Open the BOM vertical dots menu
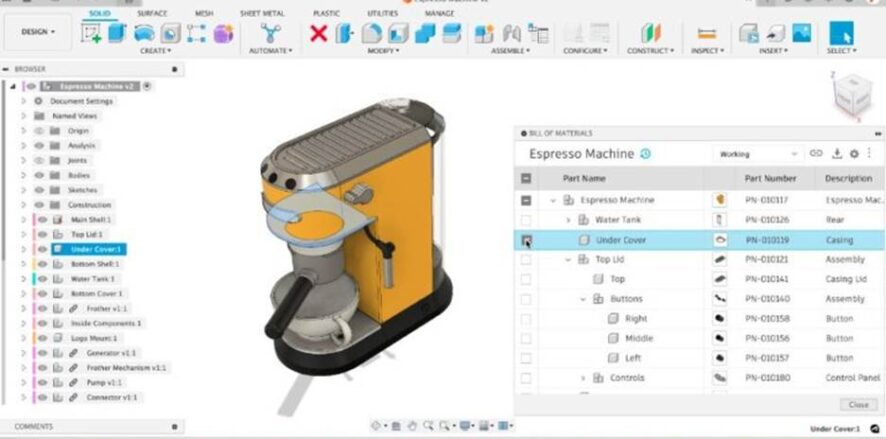This screenshot has width=886, height=439. [x=869, y=154]
